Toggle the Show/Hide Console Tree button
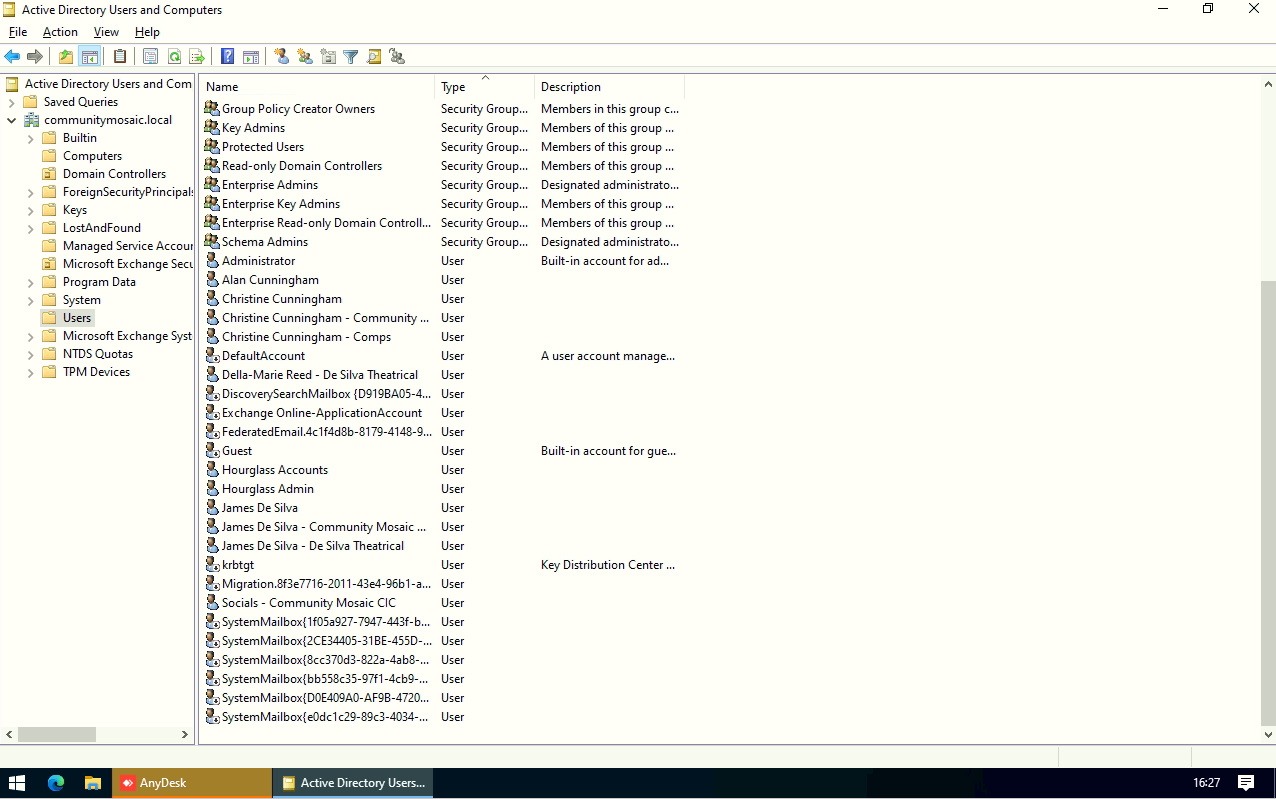 (89, 57)
